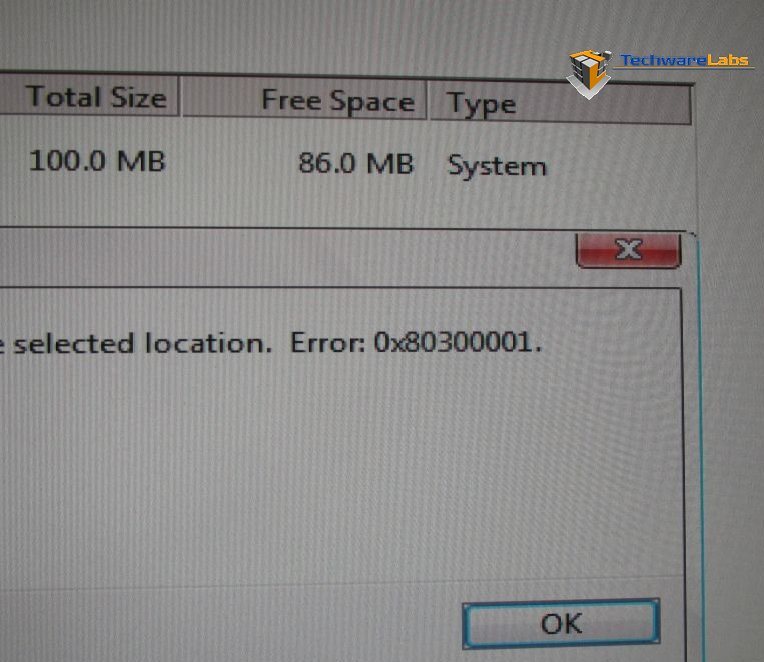Click divider between Free Space and Type headers
764x662 pixels.
tap(428, 100)
